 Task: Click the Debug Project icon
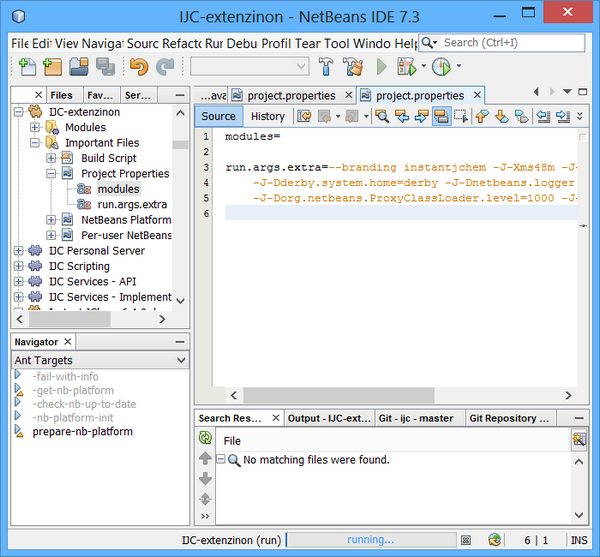click(x=407, y=67)
